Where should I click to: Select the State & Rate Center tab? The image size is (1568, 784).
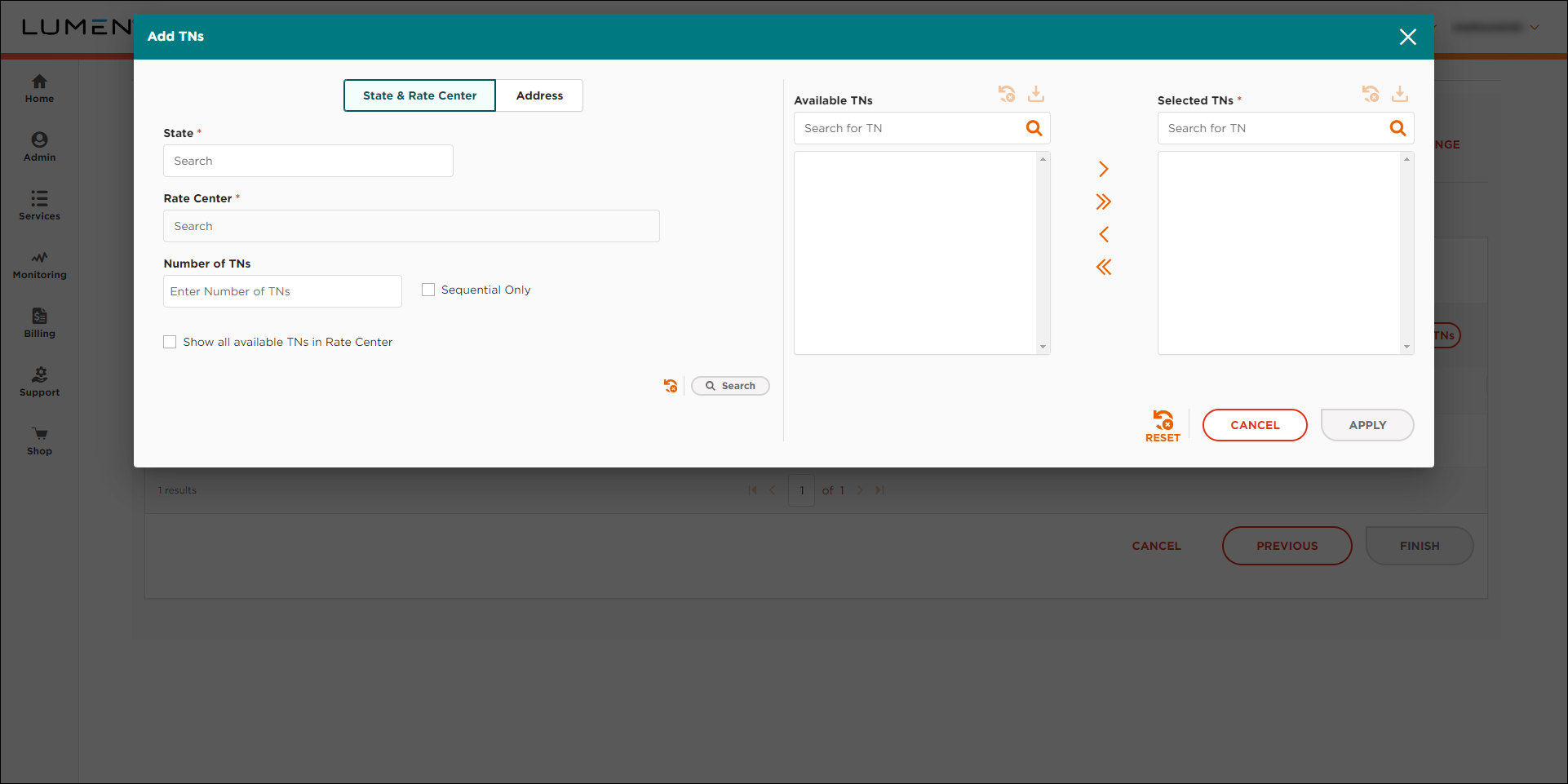(x=419, y=95)
